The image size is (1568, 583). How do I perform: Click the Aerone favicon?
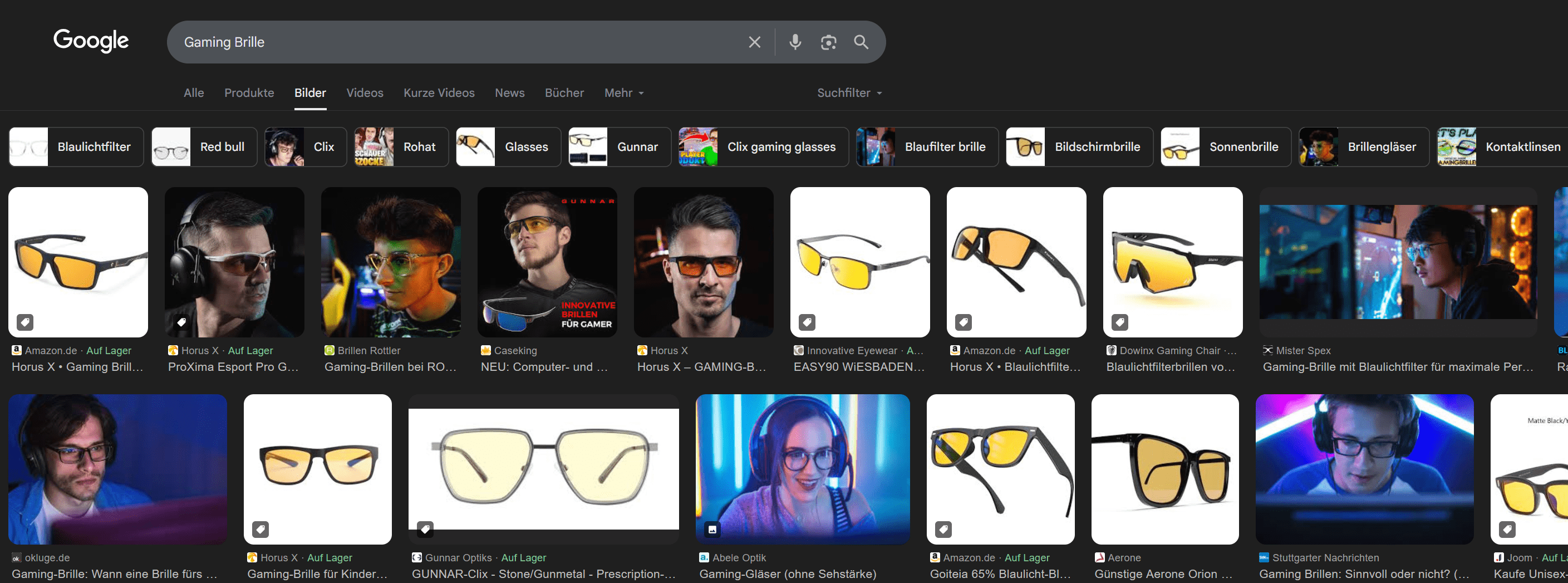click(1100, 557)
